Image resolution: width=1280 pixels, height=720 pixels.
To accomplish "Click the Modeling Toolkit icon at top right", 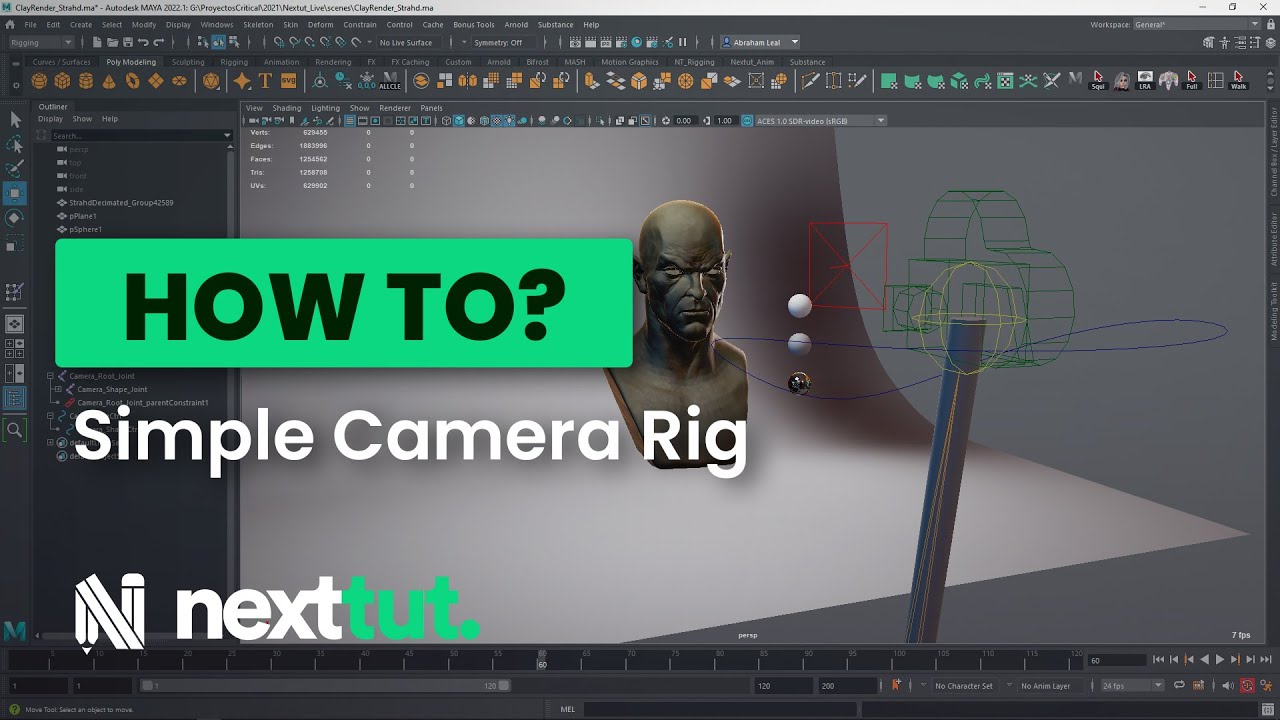I will [1209, 42].
